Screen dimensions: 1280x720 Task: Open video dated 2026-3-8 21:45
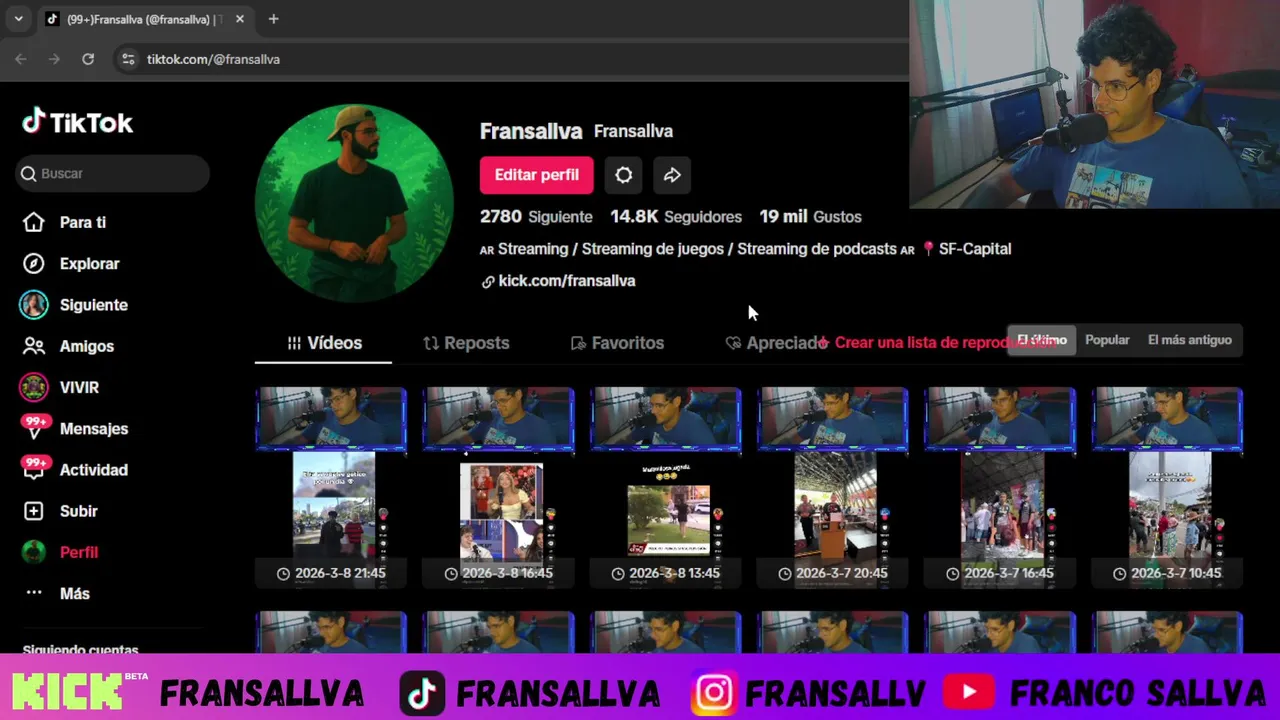tap(331, 487)
